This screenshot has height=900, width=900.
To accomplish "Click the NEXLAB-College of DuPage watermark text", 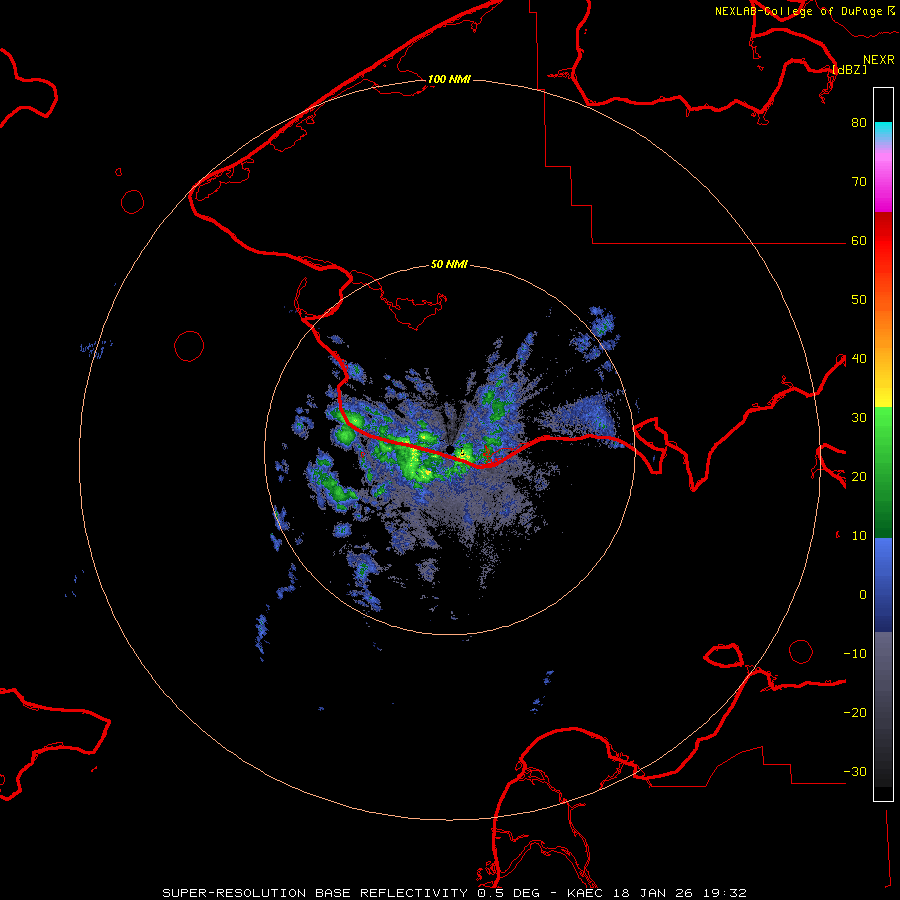I will (798, 11).
